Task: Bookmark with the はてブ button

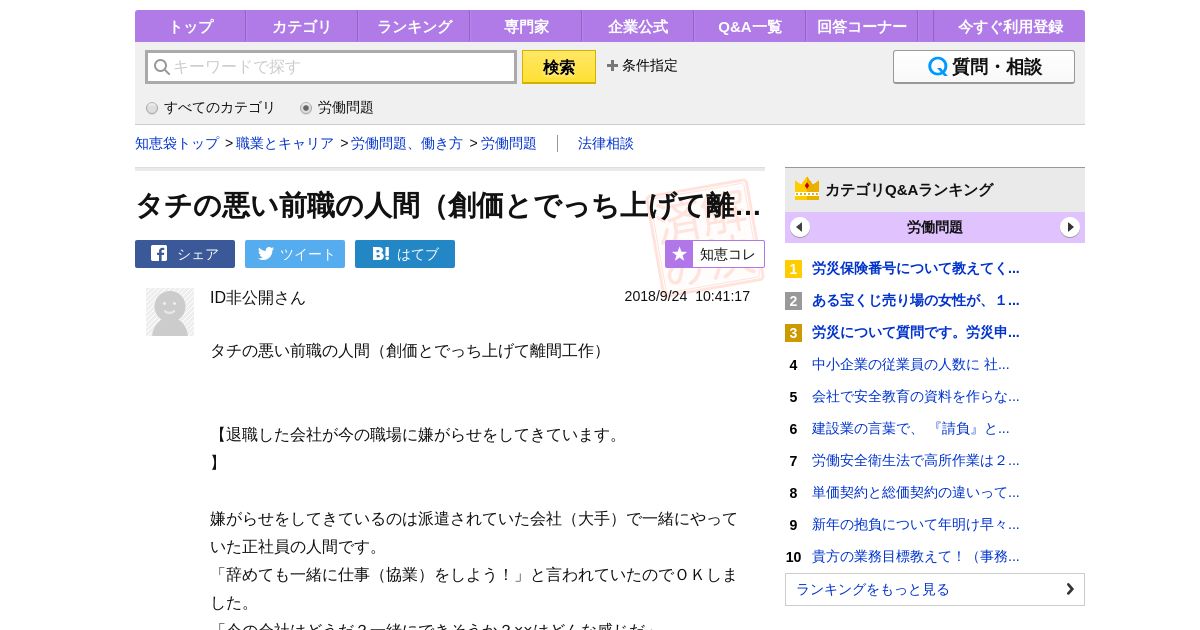Action: pyautogui.click(x=405, y=254)
